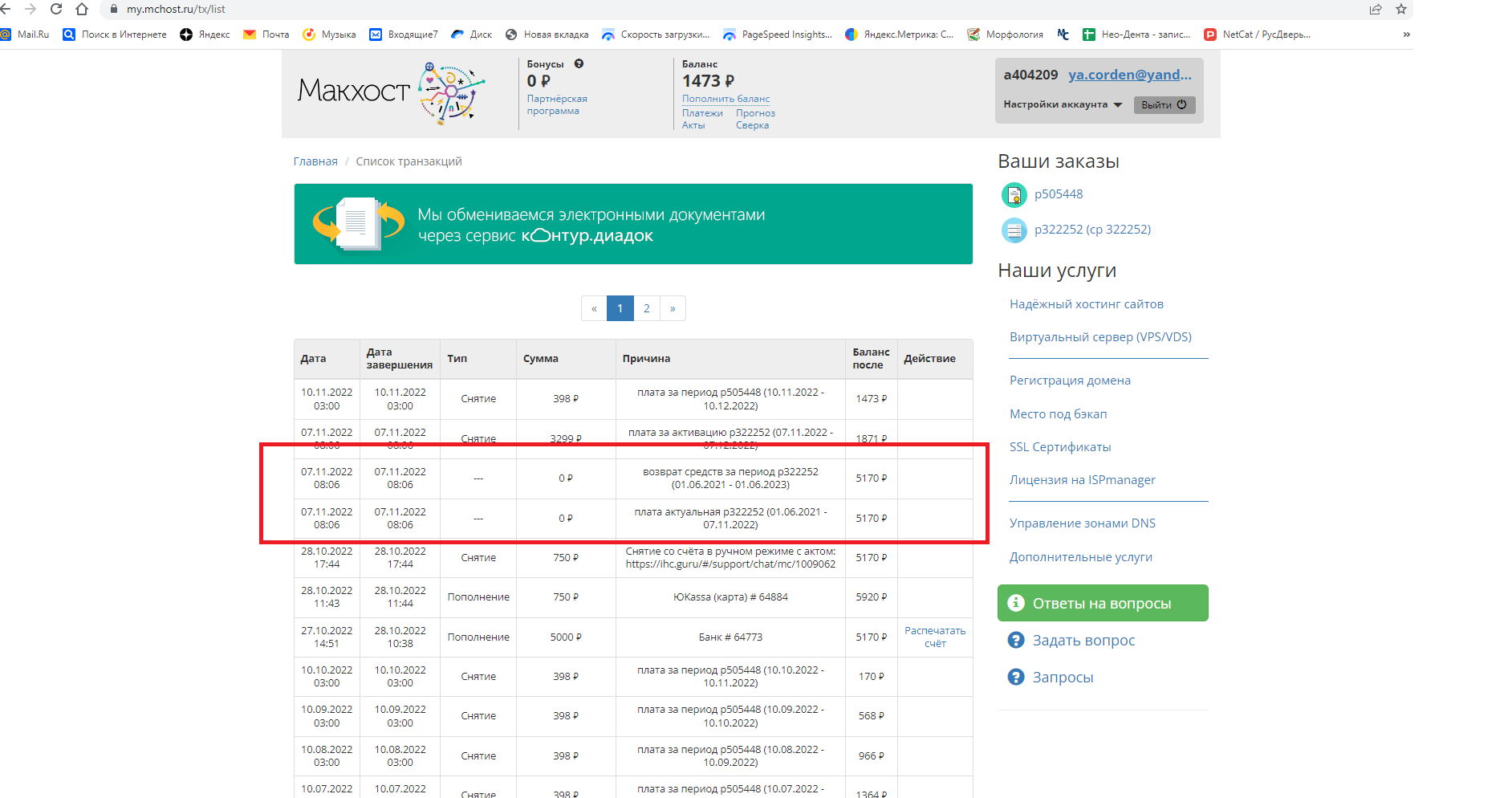This screenshot has width=1512, height=798.
Task: Show more bookmarks with double chevron
Action: [x=1406, y=35]
